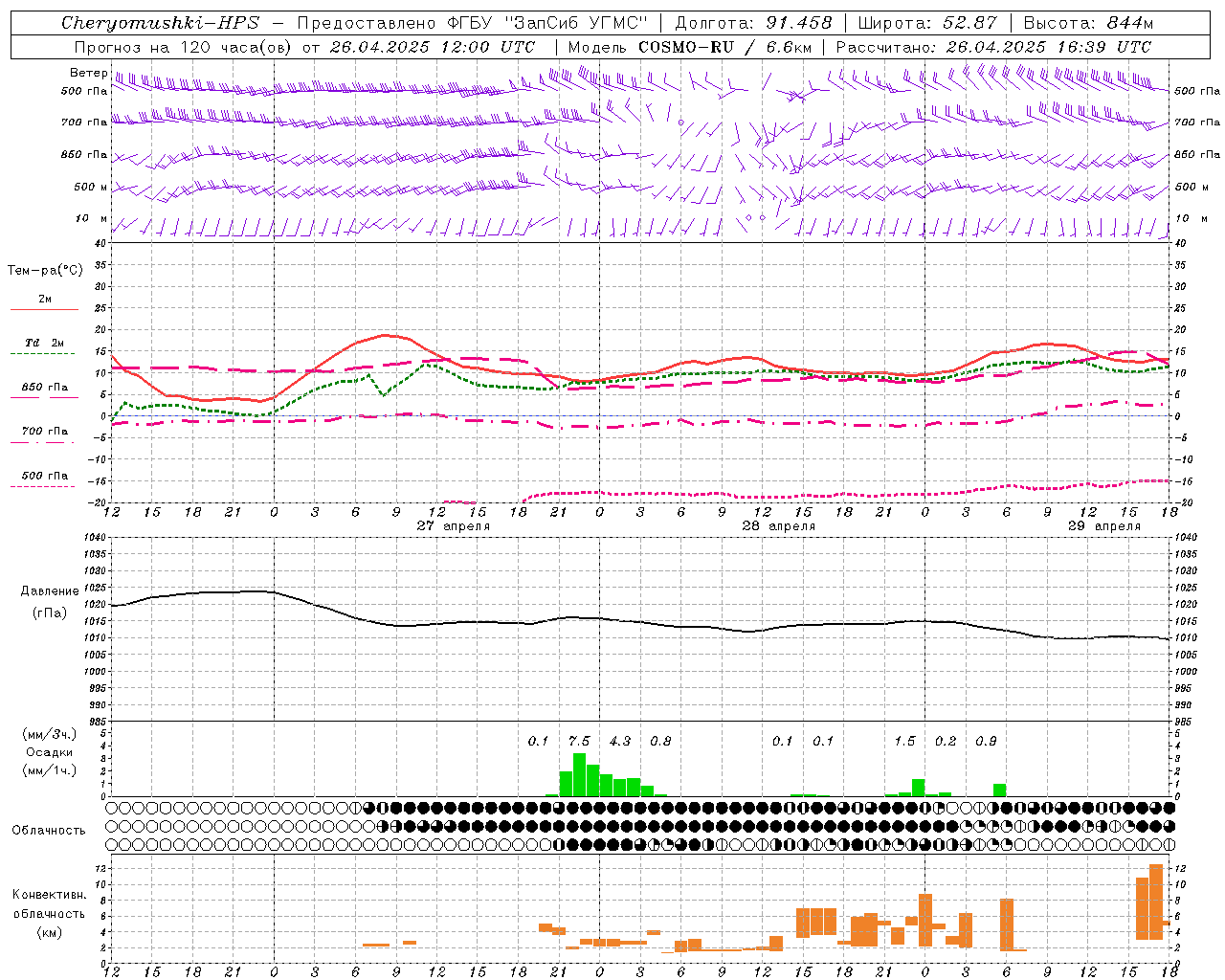Click the 'Тем-ра(°C)' temperature panel label
The image size is (1225, 980).
pos(45,271)
